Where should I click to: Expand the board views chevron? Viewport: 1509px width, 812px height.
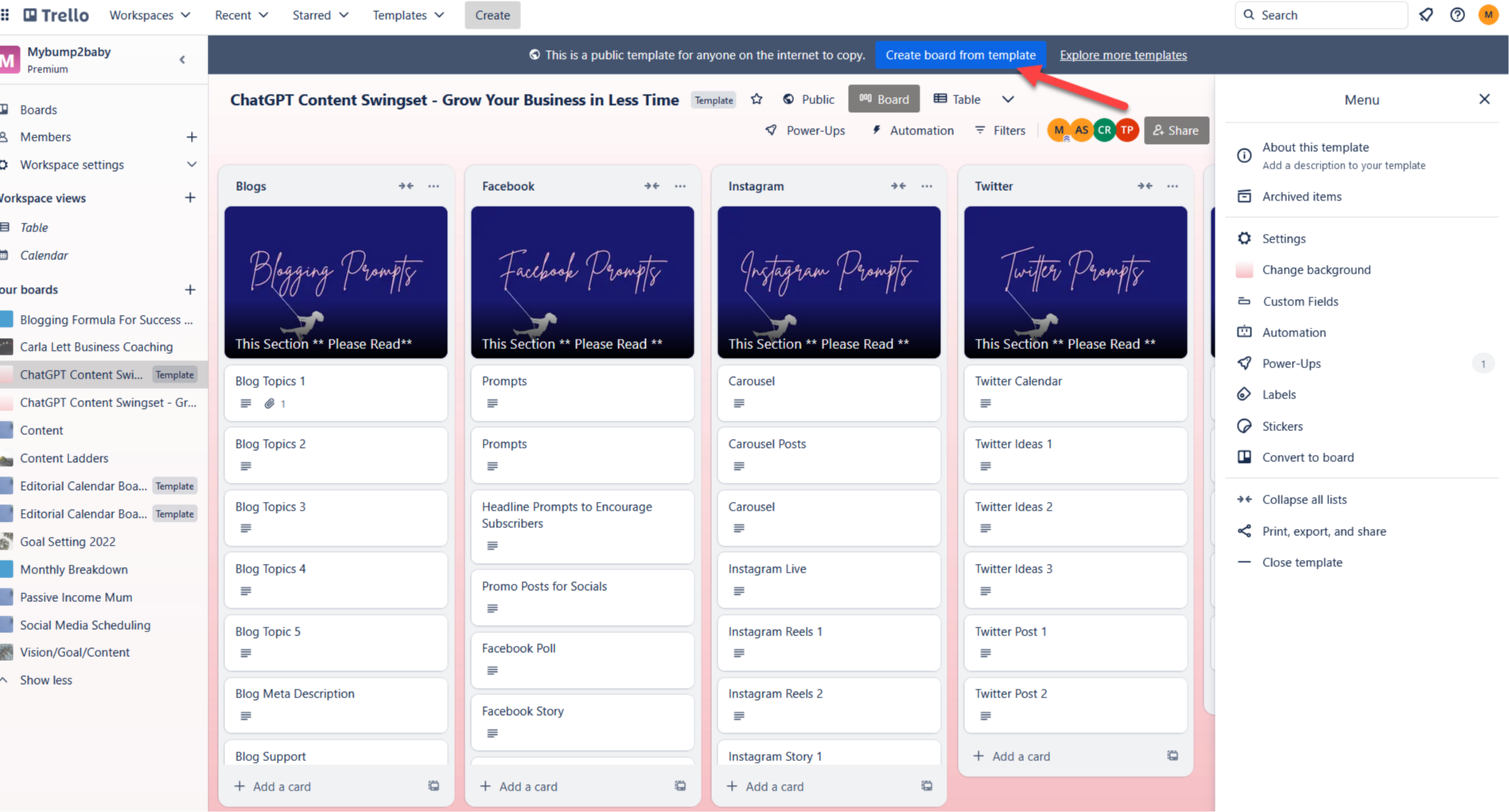tap(1008, 99)
